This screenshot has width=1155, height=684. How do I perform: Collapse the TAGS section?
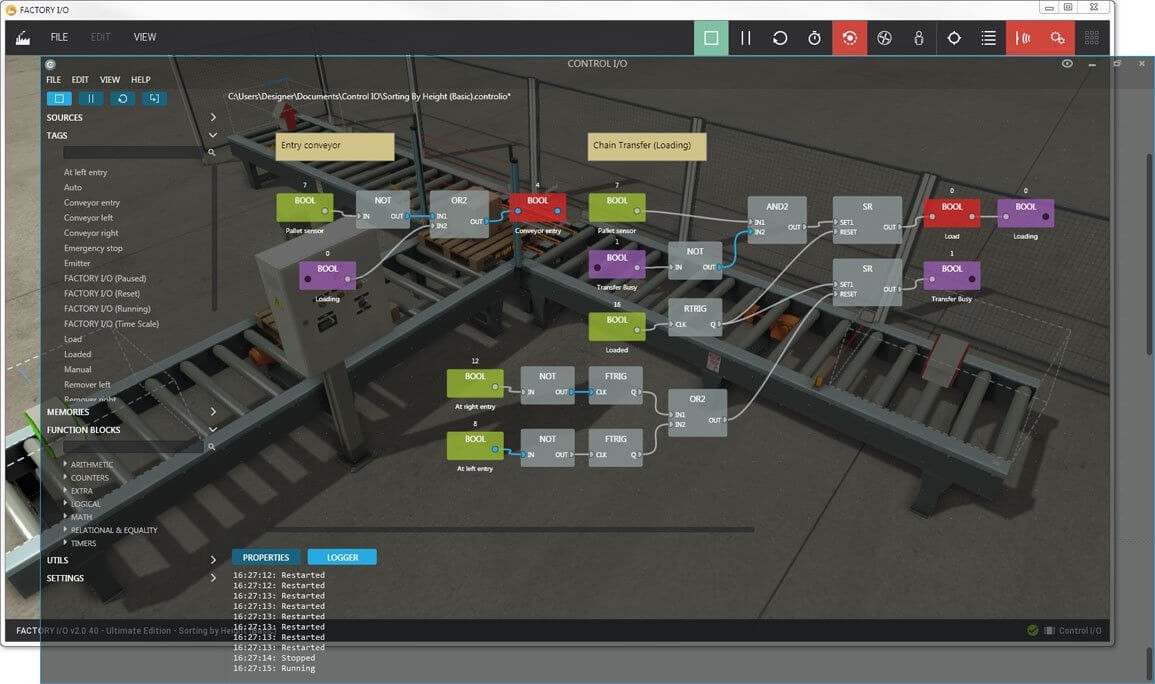click(x=212, y=134)
